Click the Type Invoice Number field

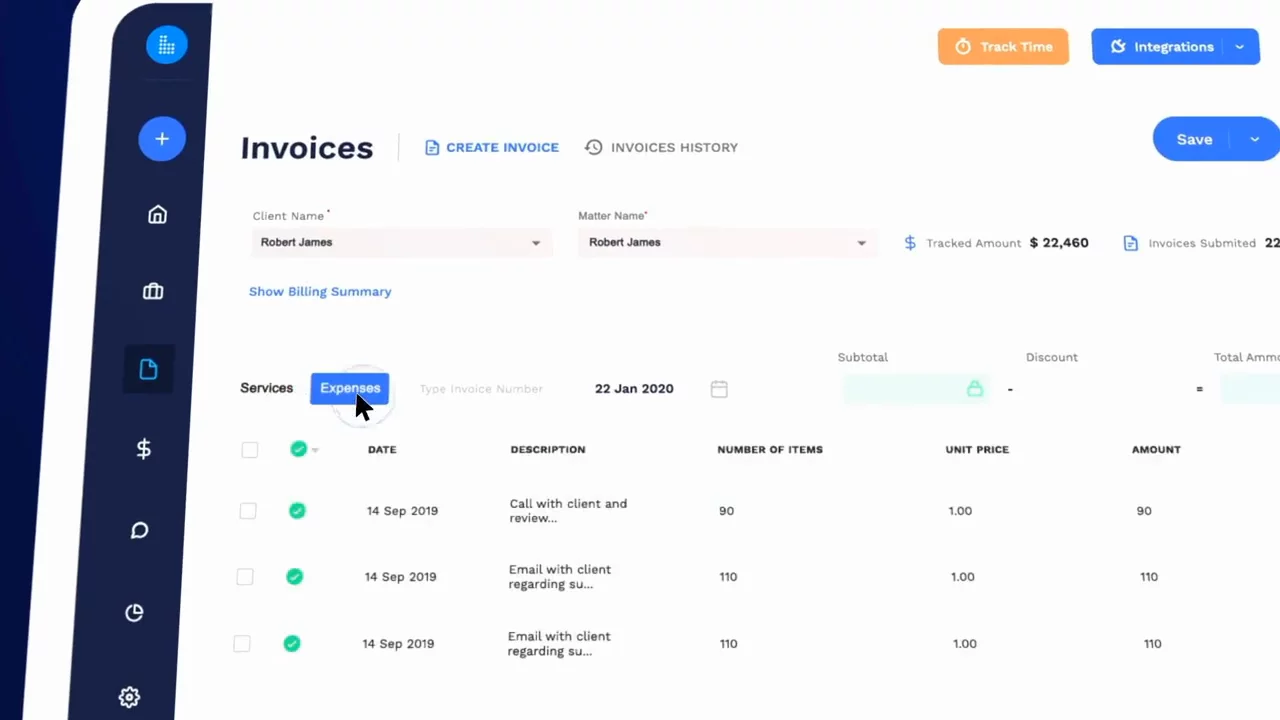click(481, 389)
